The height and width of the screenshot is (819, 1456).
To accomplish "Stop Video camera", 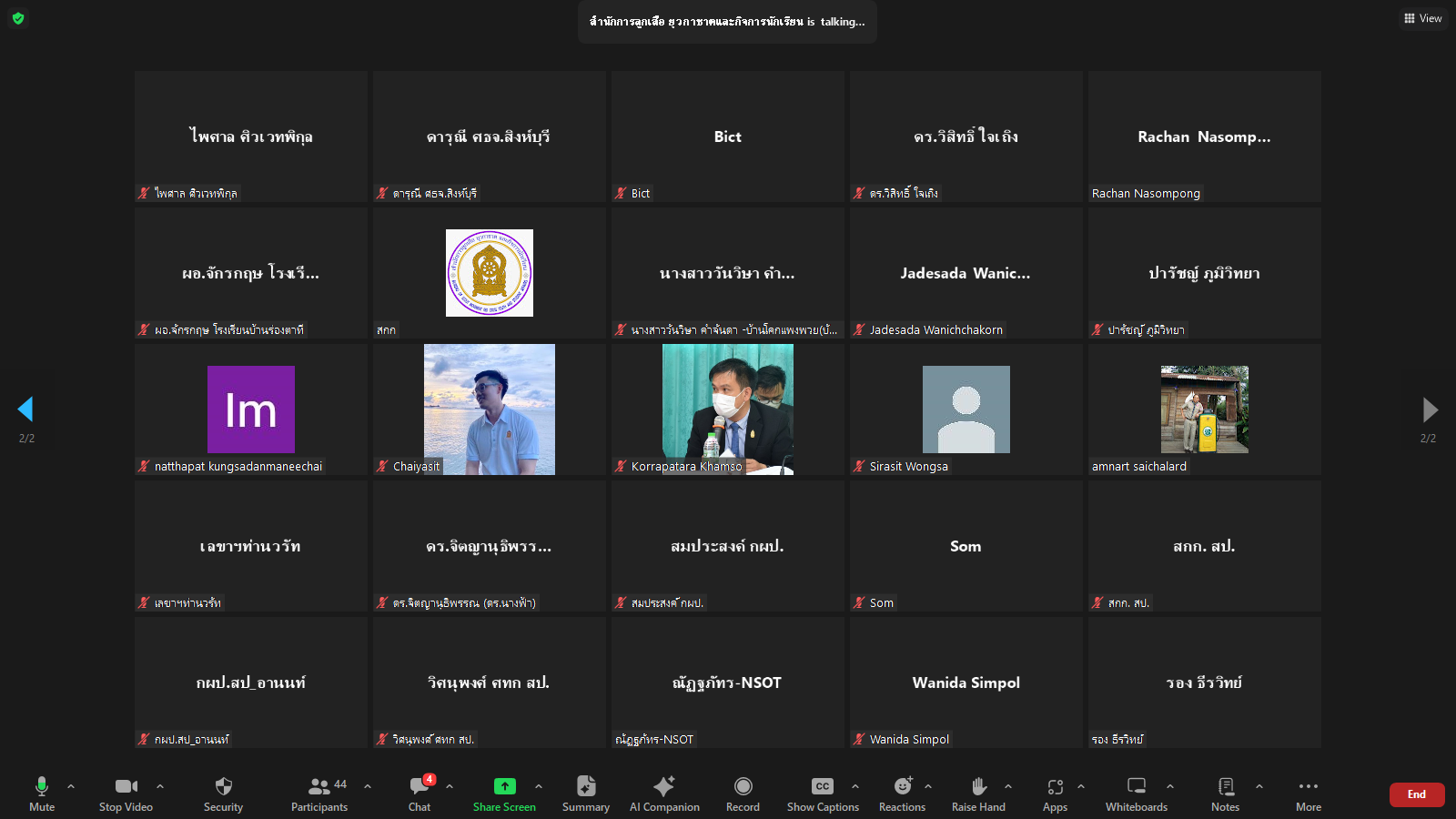I will tap(126, 794).
